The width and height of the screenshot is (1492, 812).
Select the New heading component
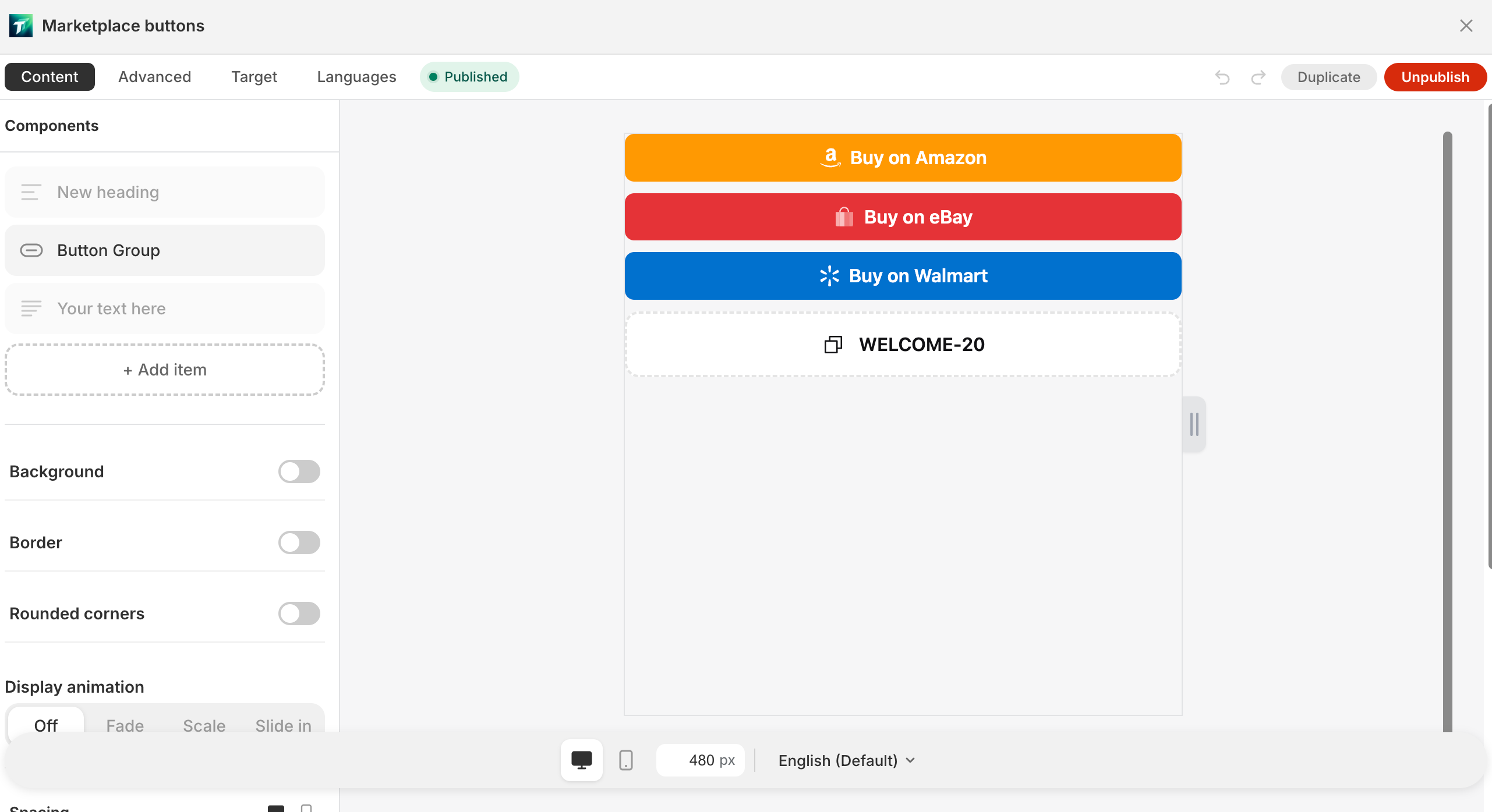(165, 192)
